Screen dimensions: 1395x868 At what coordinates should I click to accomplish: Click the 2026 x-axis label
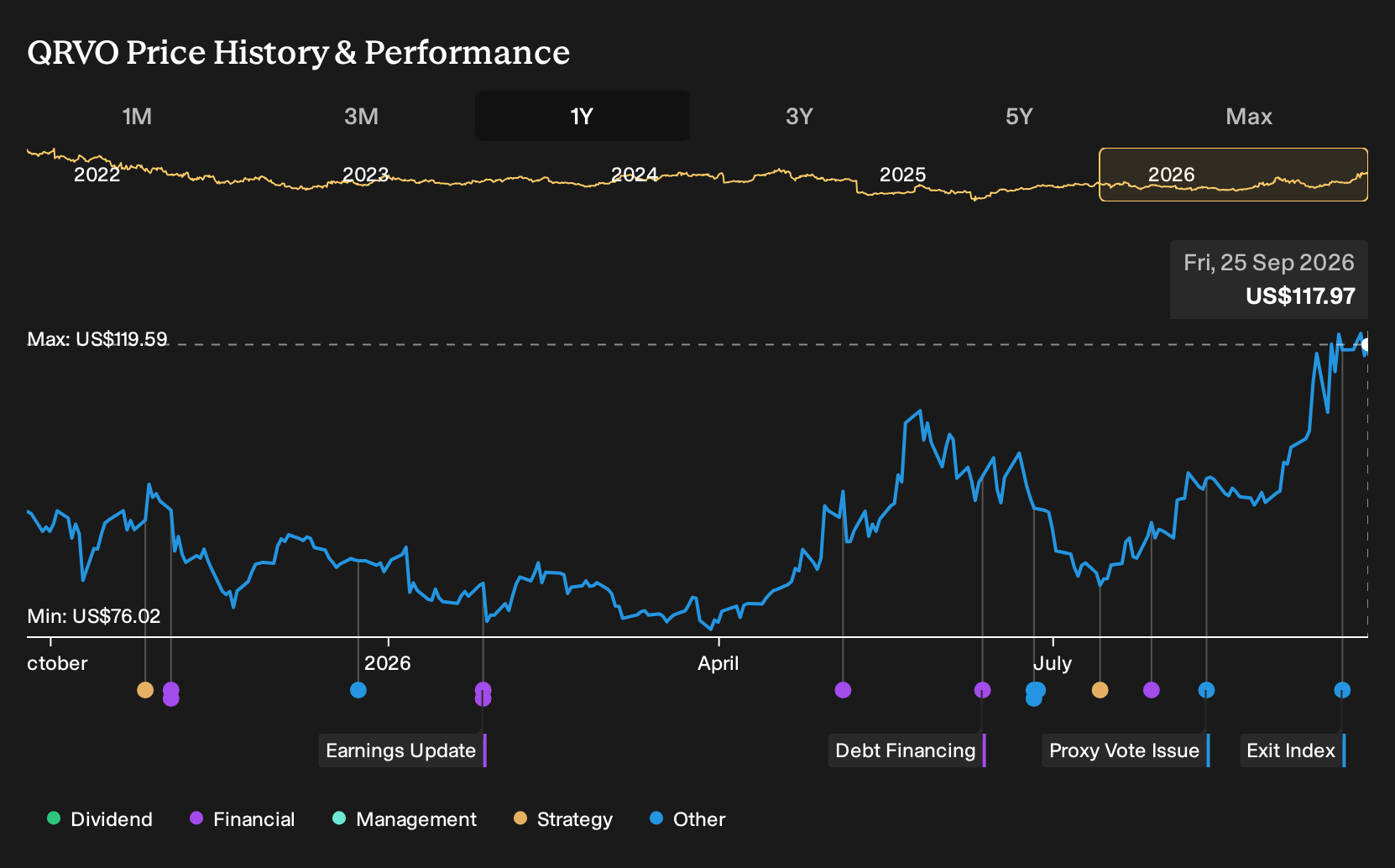(388, 663)
